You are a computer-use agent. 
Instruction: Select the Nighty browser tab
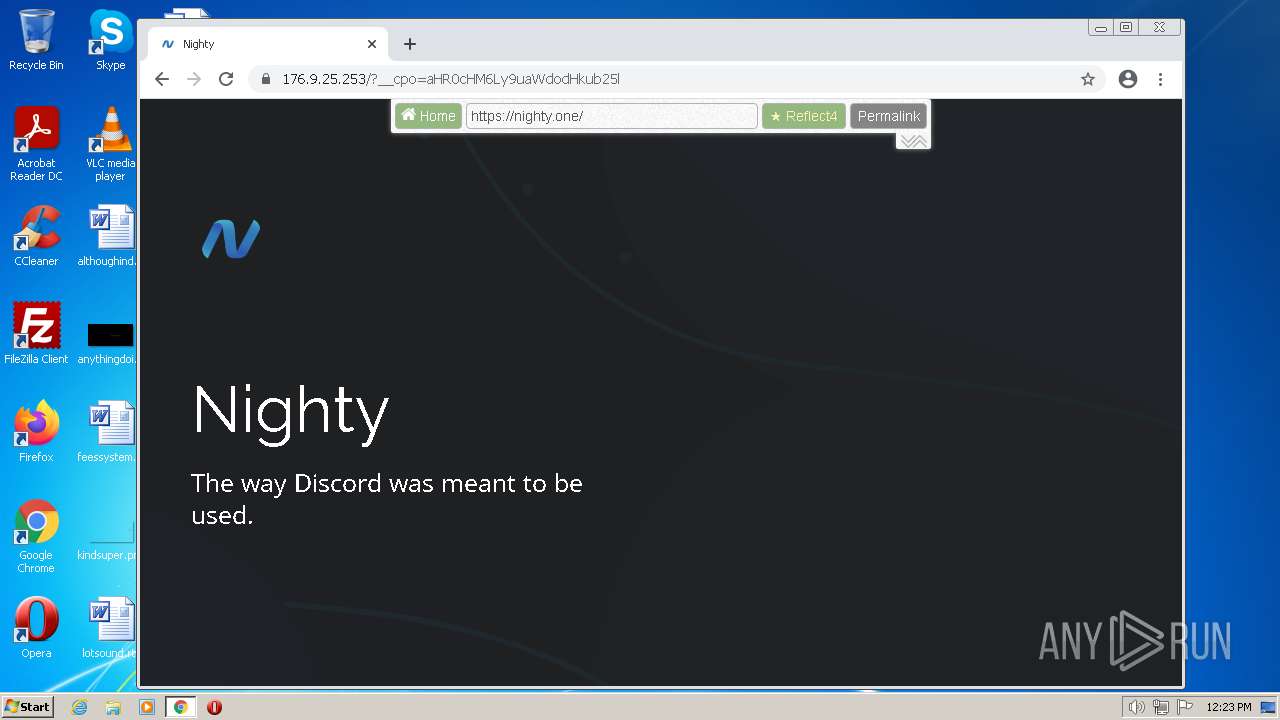(268, 44)
